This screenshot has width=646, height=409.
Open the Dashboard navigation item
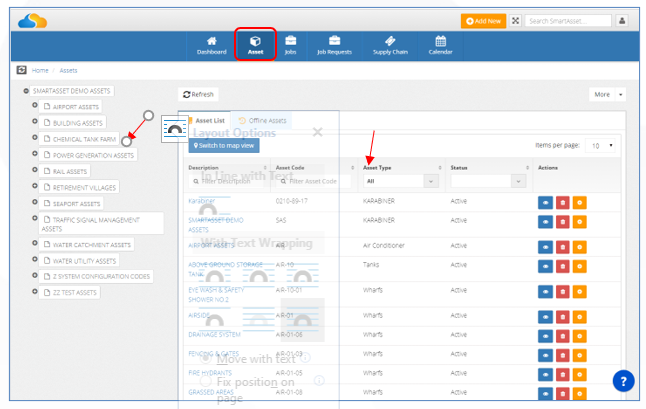(211, 46)
